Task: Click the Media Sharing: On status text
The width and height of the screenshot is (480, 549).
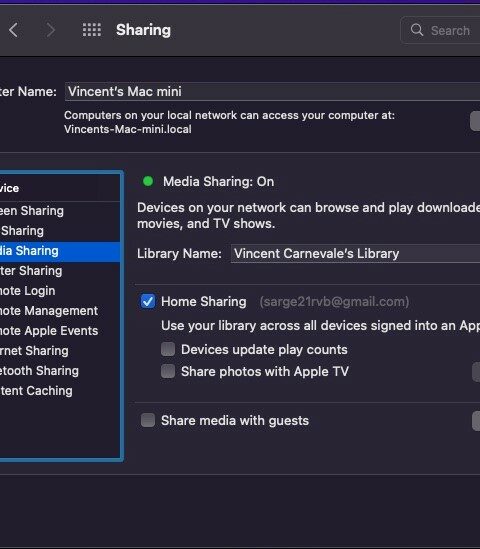Action: click(218, 182)
